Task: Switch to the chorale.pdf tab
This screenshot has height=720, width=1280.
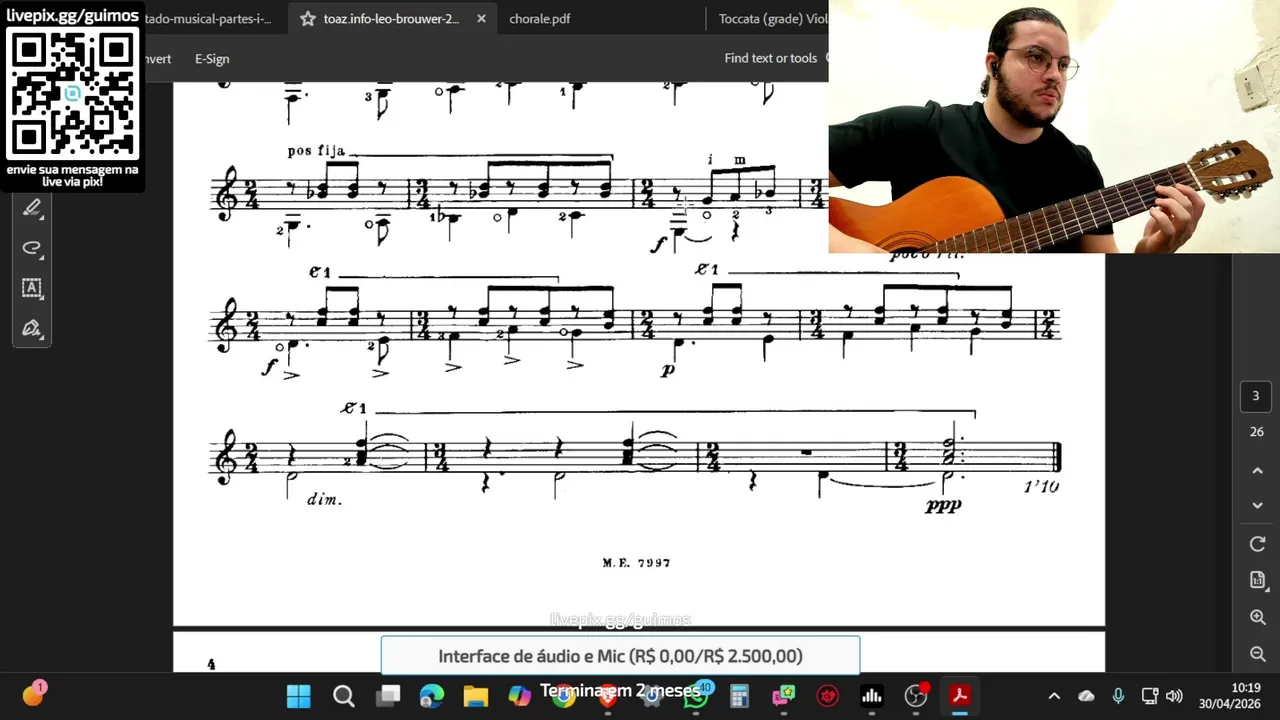Action: click(x=540, y=19)
